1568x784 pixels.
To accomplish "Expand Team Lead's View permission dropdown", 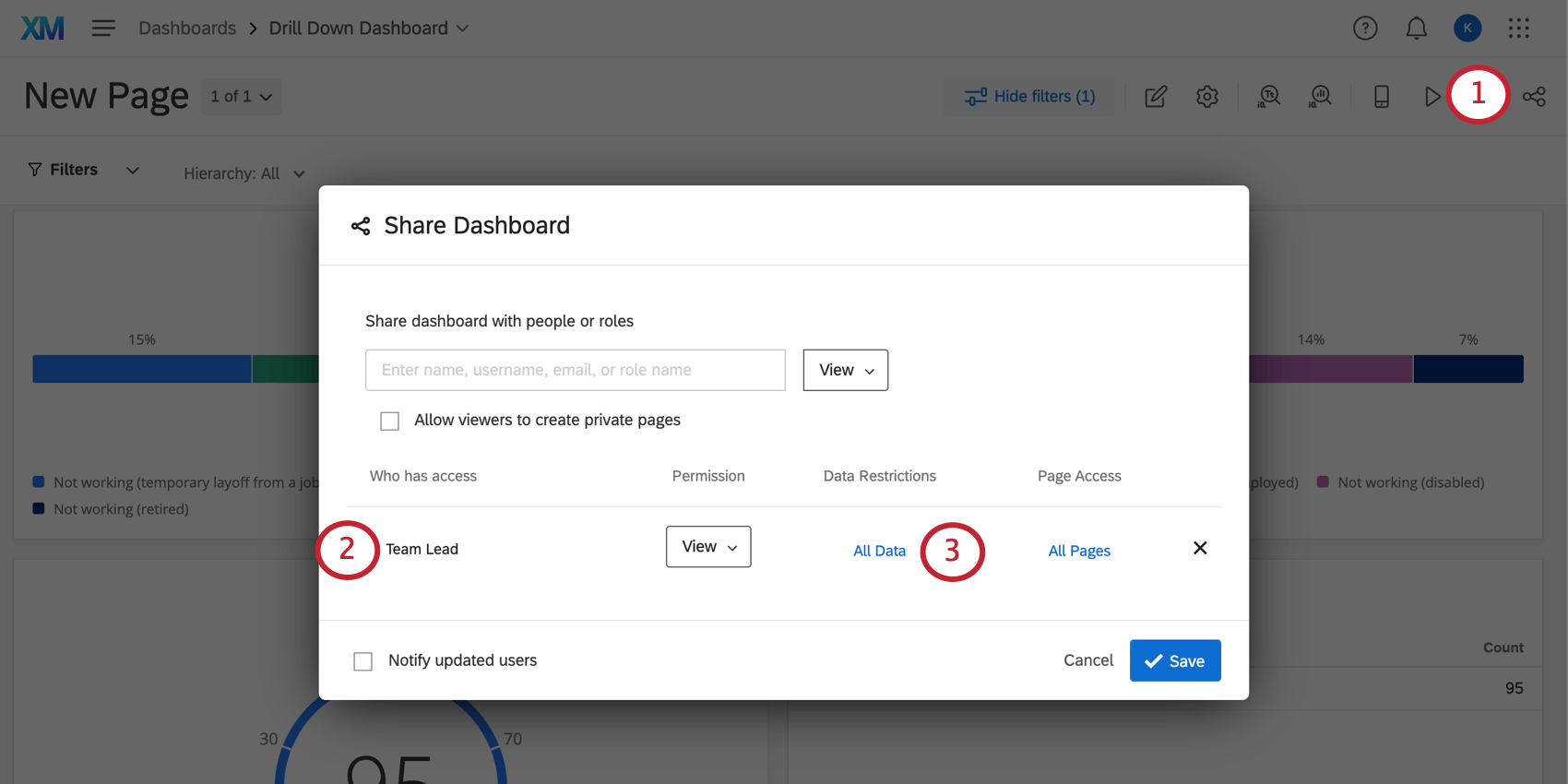I will (708, 547).
